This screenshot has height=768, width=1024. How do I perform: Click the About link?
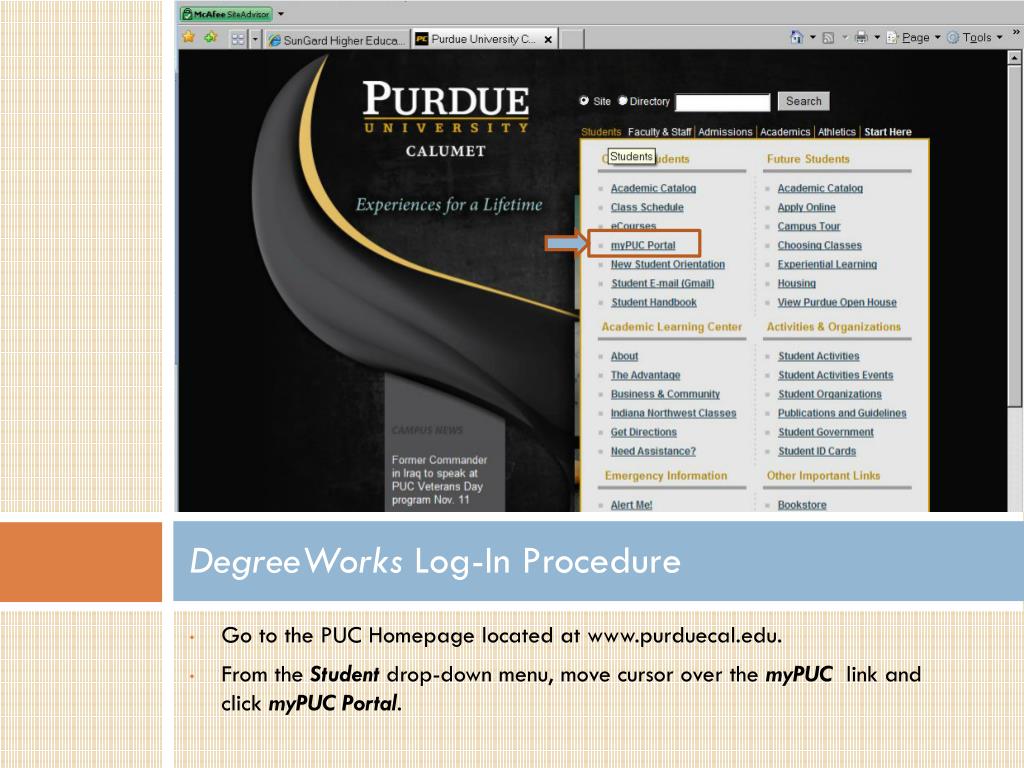pos(624,356)
